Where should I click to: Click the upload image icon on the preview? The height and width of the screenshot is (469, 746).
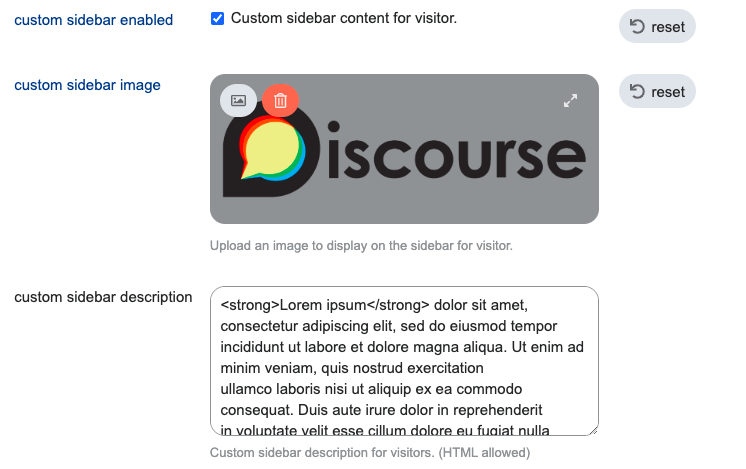coord(238,100)
